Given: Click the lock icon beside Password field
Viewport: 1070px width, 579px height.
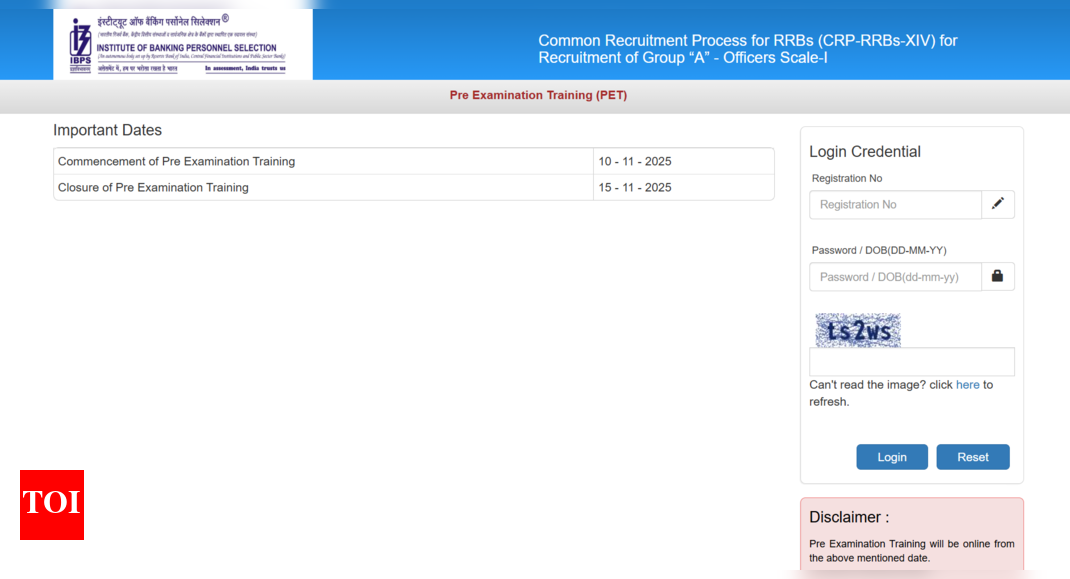Looking at the screenshot, I should (x=998, y=276).
